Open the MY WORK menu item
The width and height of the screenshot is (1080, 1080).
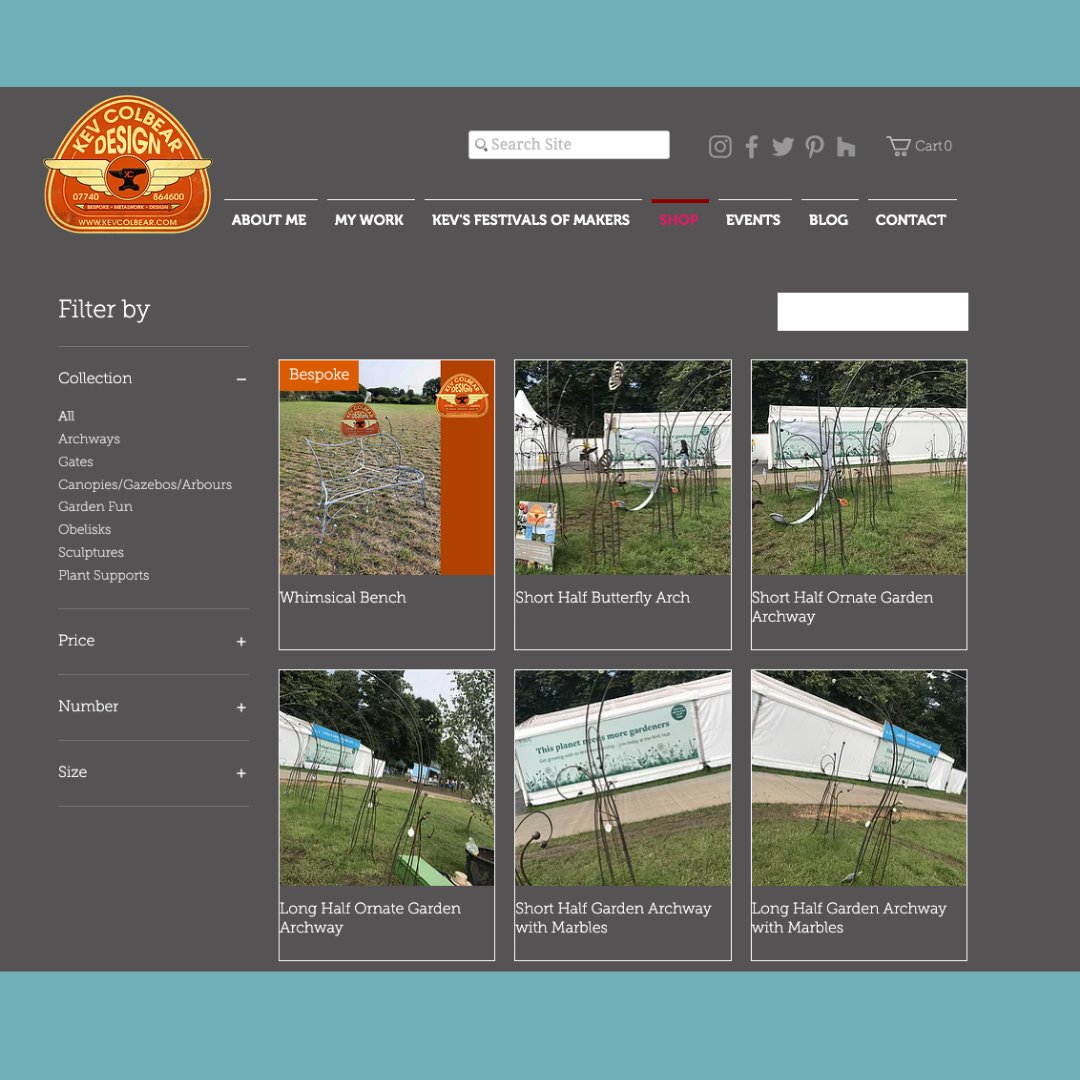pyautogui.click(x=368, y=219)
